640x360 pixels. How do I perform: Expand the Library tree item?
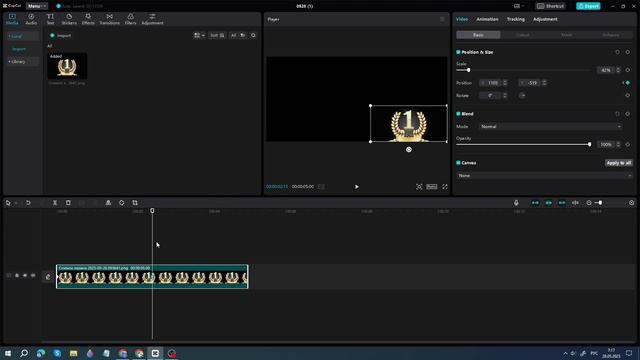(x=22, y=62)
